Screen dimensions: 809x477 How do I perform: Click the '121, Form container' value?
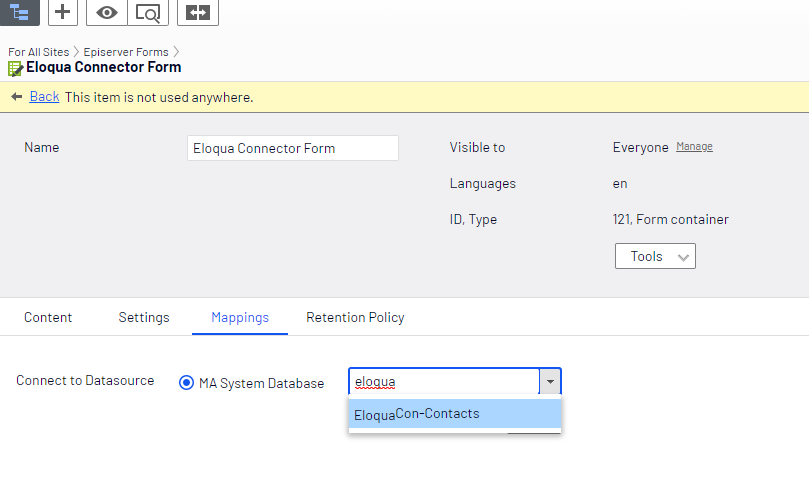tap(670, 219)
